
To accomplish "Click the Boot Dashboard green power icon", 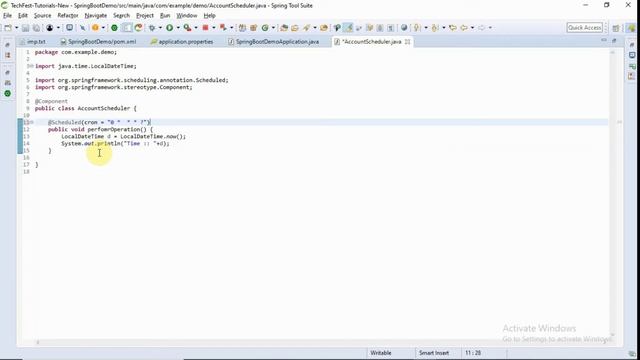I will point(114,28).
